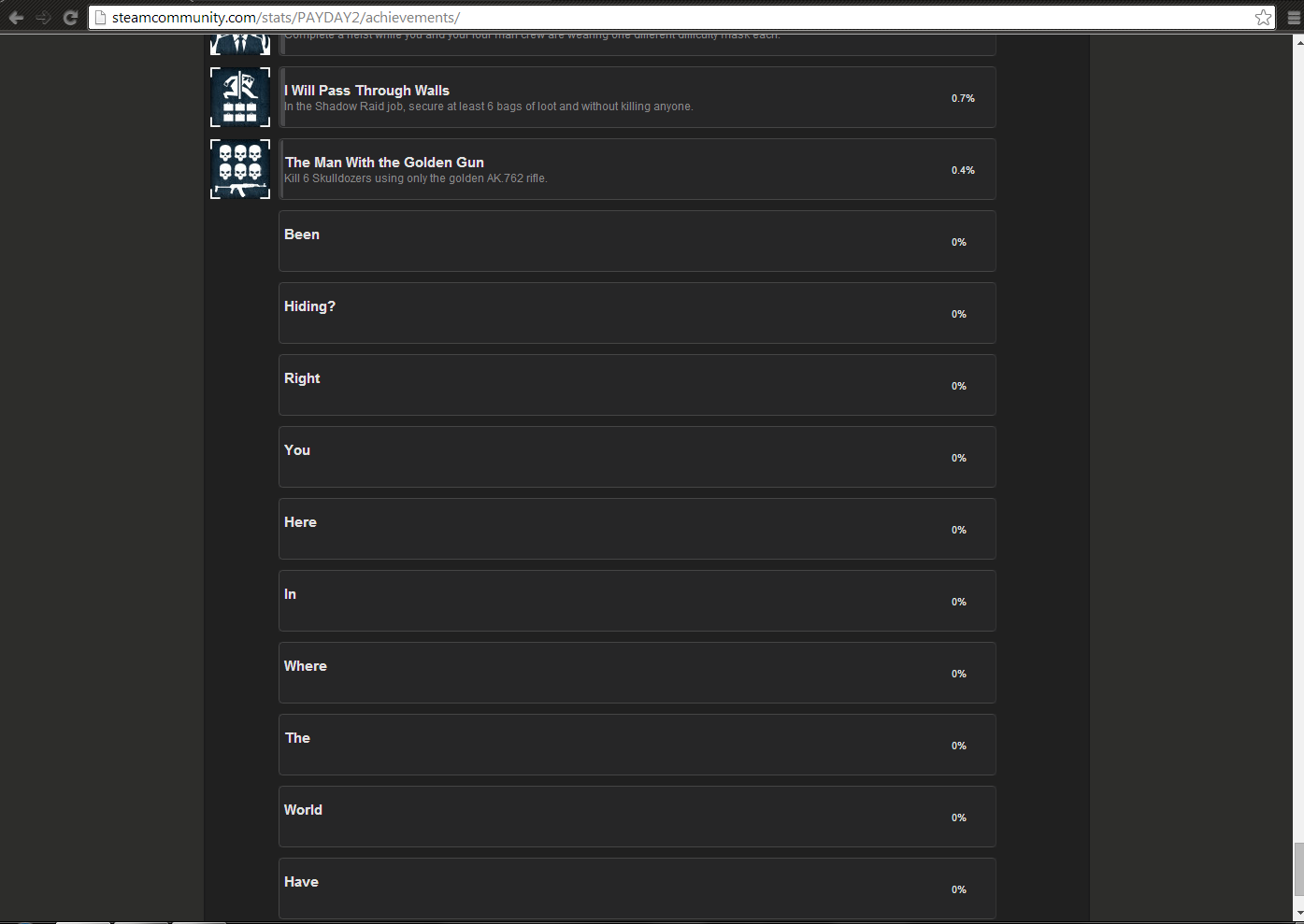The image size is (1304, 924).
Task: Click the Golden Gun skulls achievement icon
Action: (x=240, y=169)
